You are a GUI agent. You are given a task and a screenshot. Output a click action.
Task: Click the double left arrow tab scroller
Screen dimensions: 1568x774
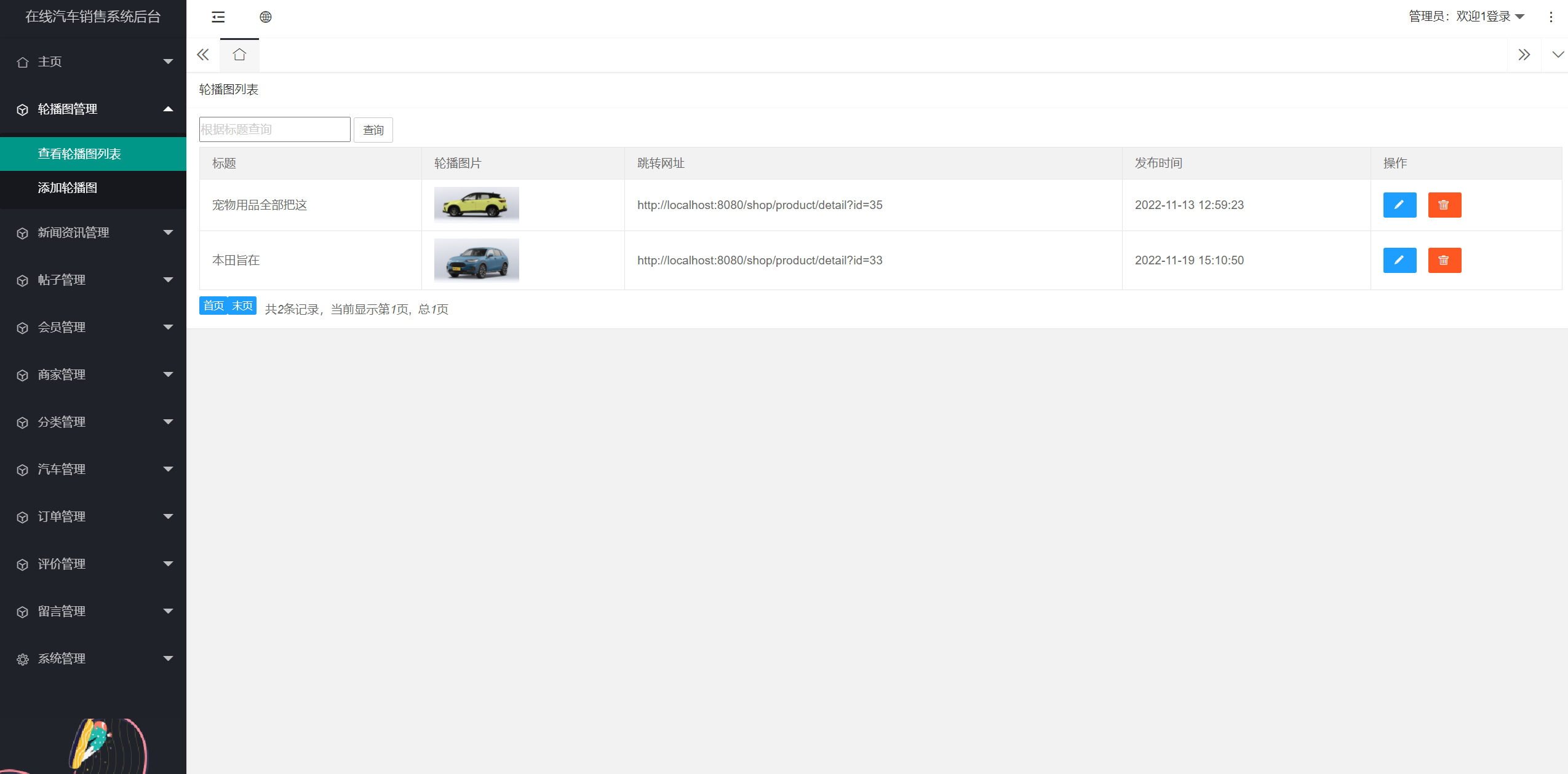click(203, 55)
